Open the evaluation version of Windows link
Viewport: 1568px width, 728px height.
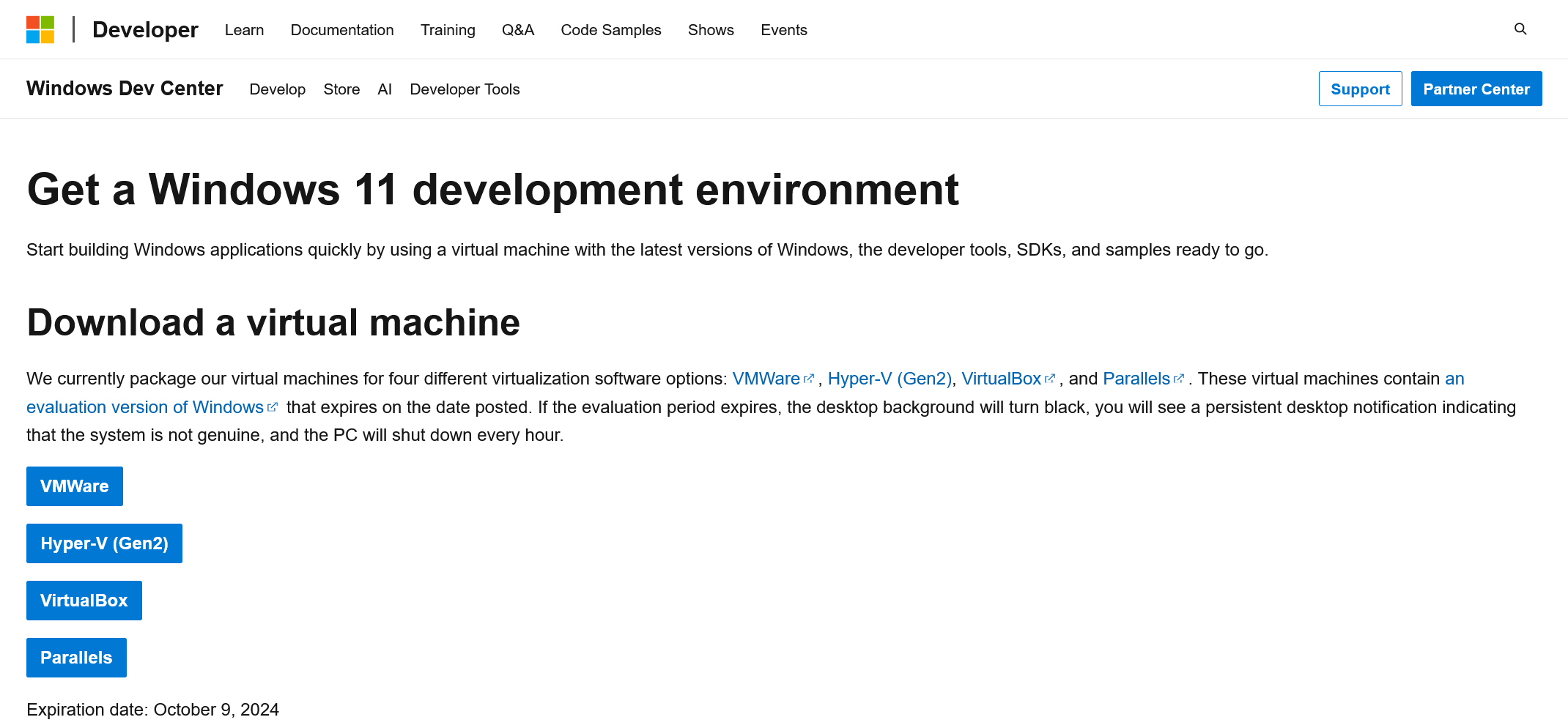[x=145, y=407]
